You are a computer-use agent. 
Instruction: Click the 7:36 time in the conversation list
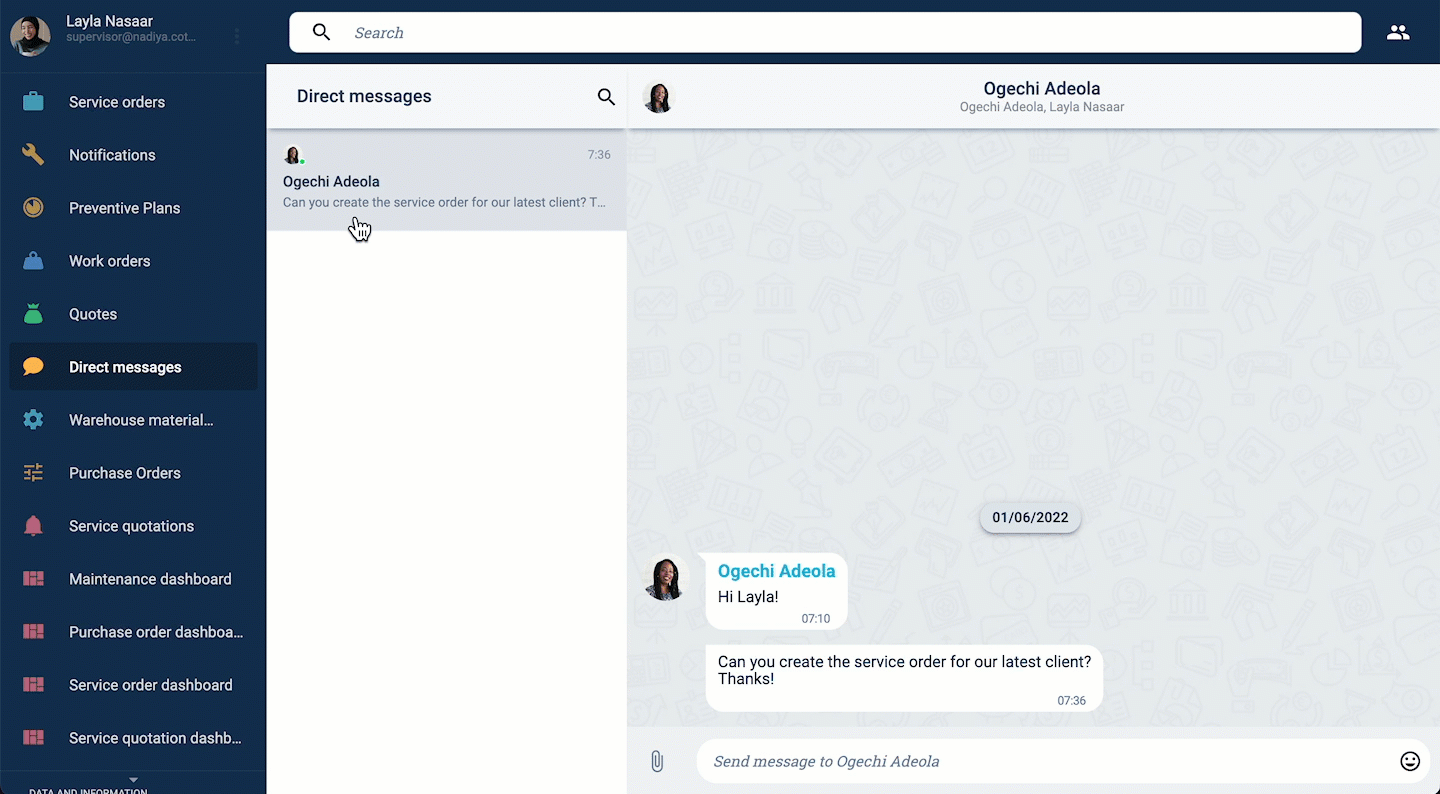[599, 155]
